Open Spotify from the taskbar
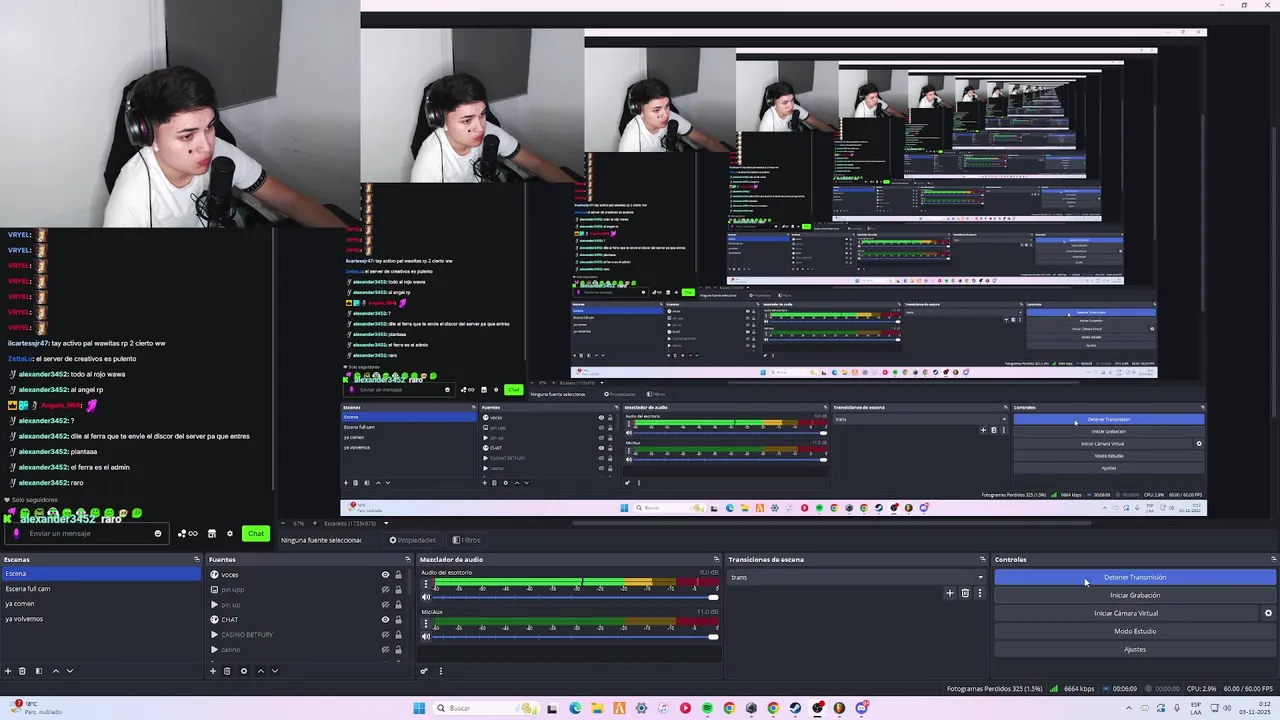 tap(707, 708)
